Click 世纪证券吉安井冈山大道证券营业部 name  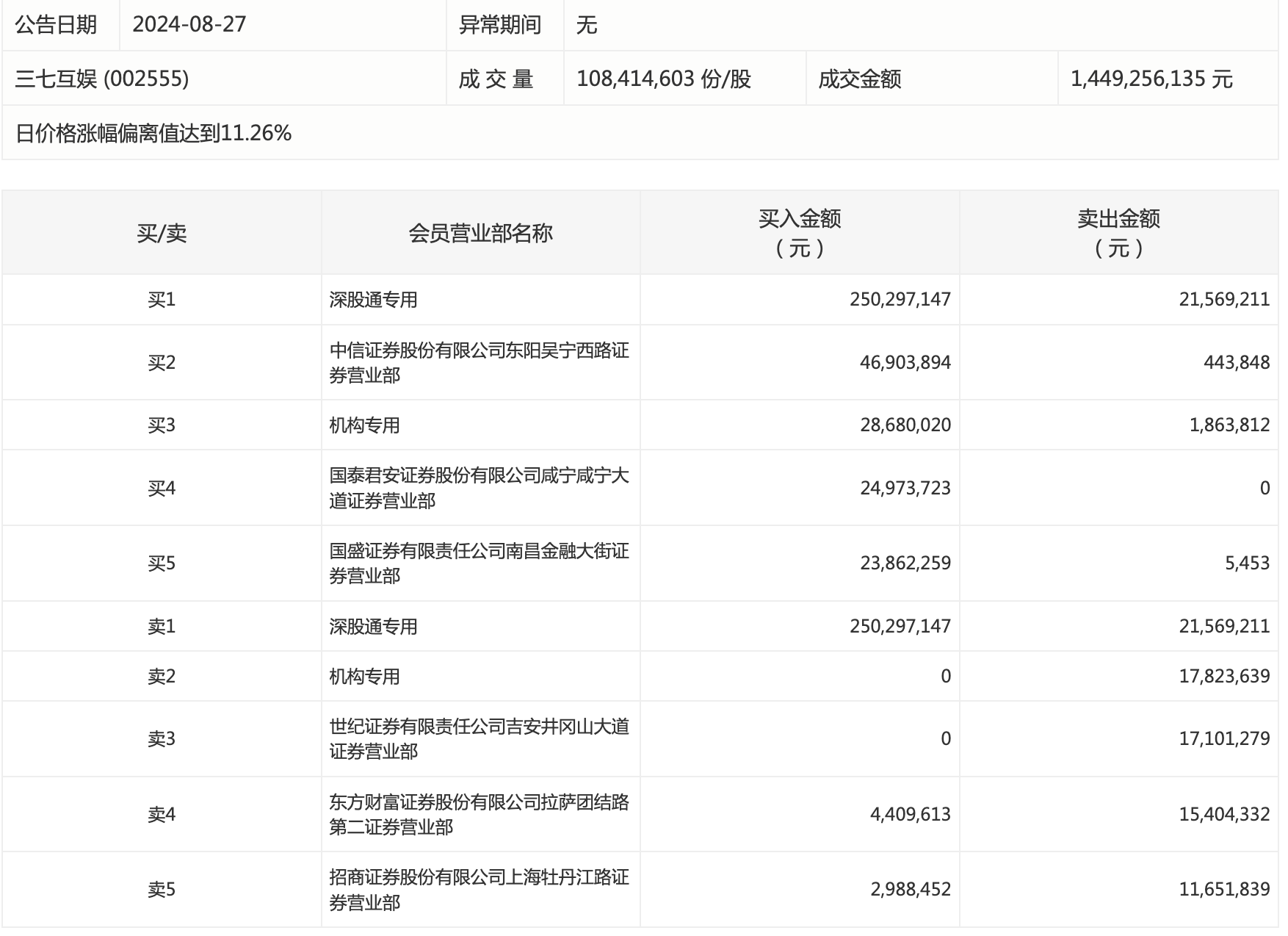[479, 739]
